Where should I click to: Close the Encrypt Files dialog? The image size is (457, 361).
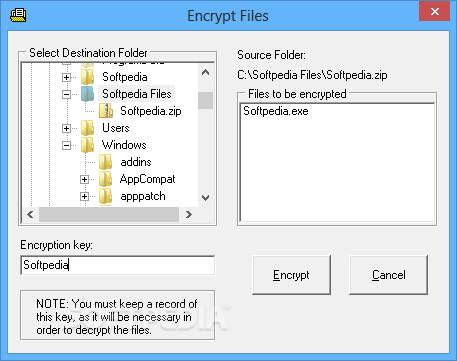[x=435, y=12]
